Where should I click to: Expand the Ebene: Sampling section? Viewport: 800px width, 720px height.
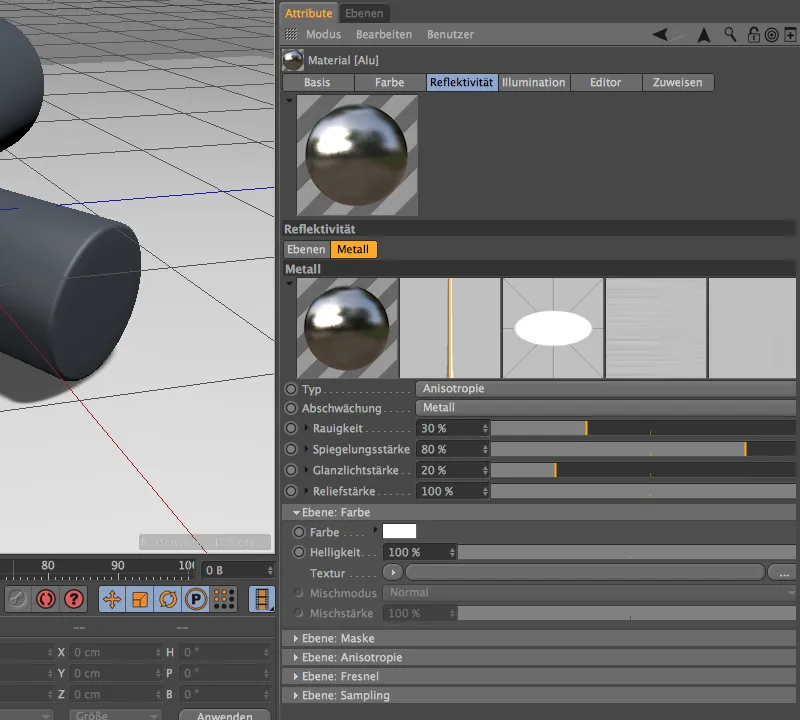(x=296, y=695)
